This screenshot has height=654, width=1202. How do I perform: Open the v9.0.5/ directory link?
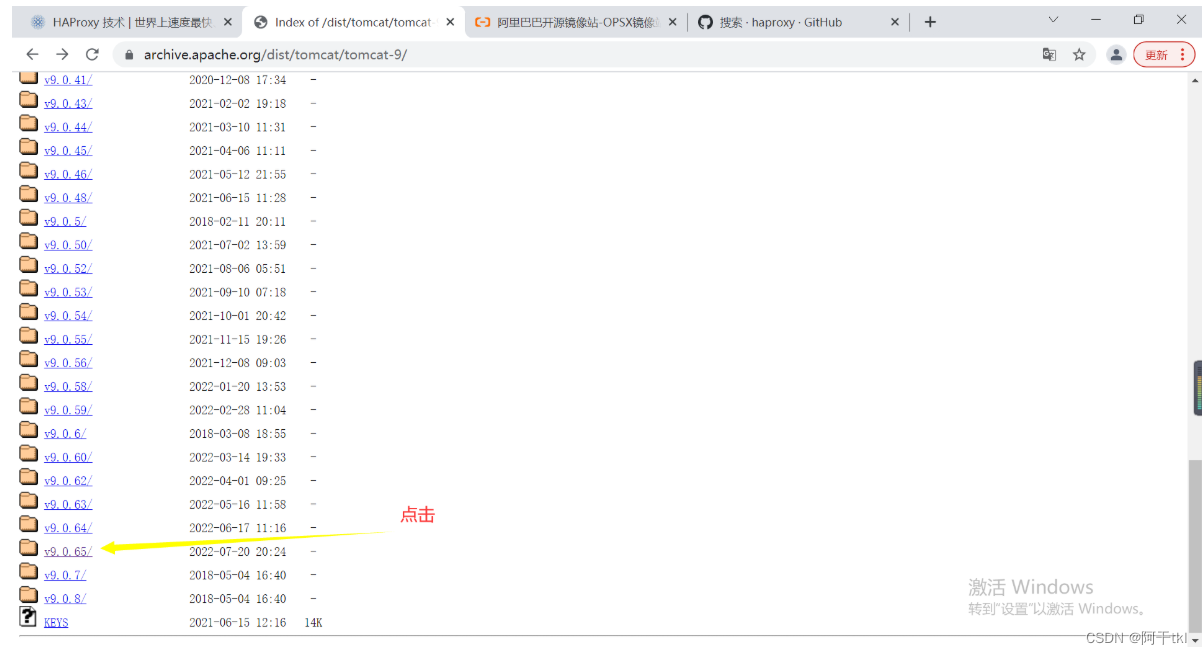click(65, 222)
